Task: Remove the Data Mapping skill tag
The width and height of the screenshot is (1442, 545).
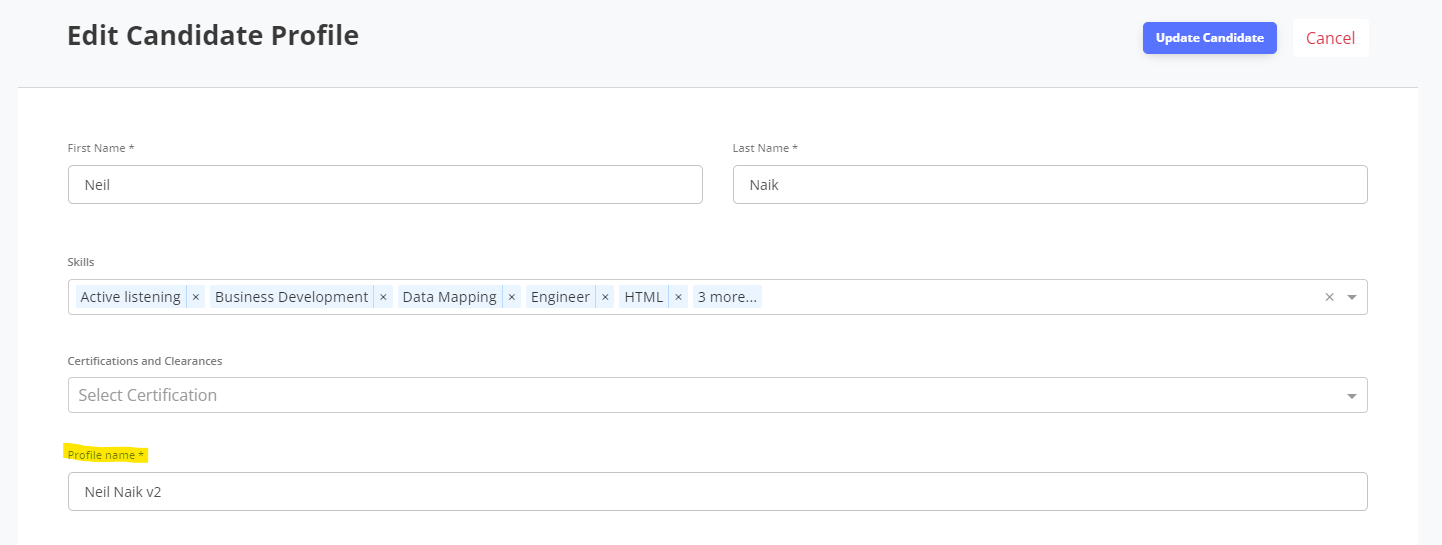Action: [x=512, y=297]
